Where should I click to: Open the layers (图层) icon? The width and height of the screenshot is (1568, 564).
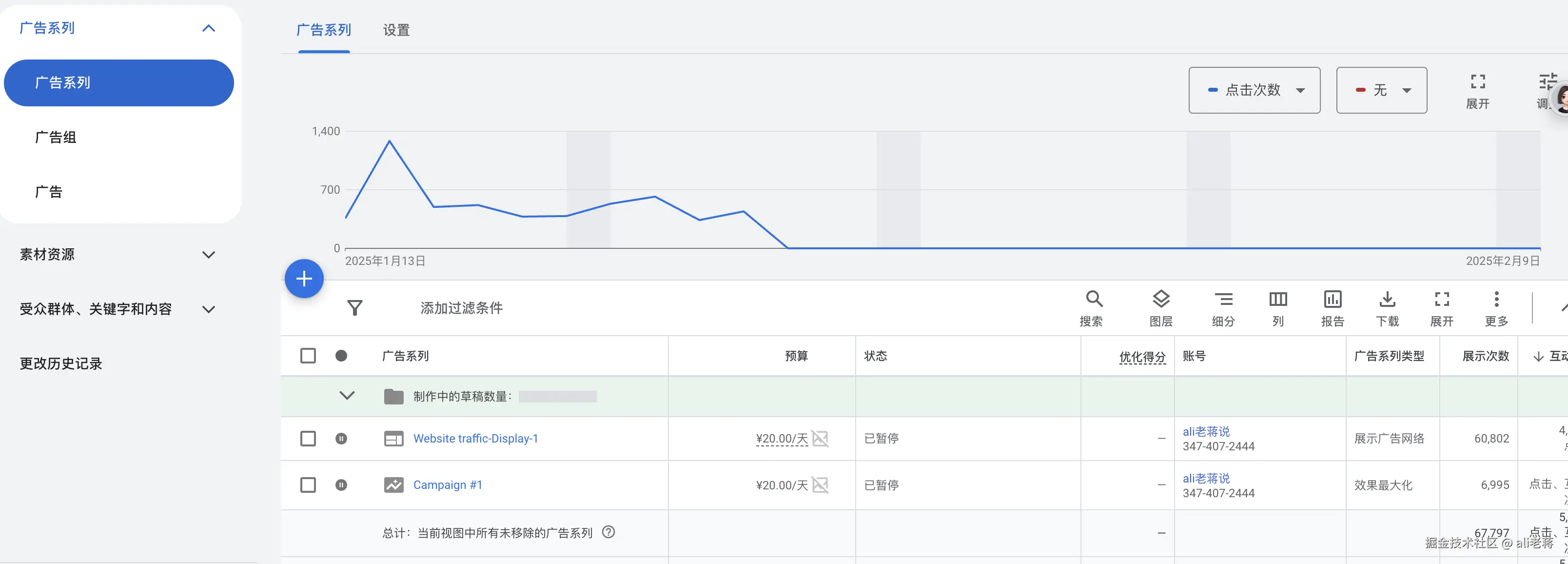tap(1161, 299)
